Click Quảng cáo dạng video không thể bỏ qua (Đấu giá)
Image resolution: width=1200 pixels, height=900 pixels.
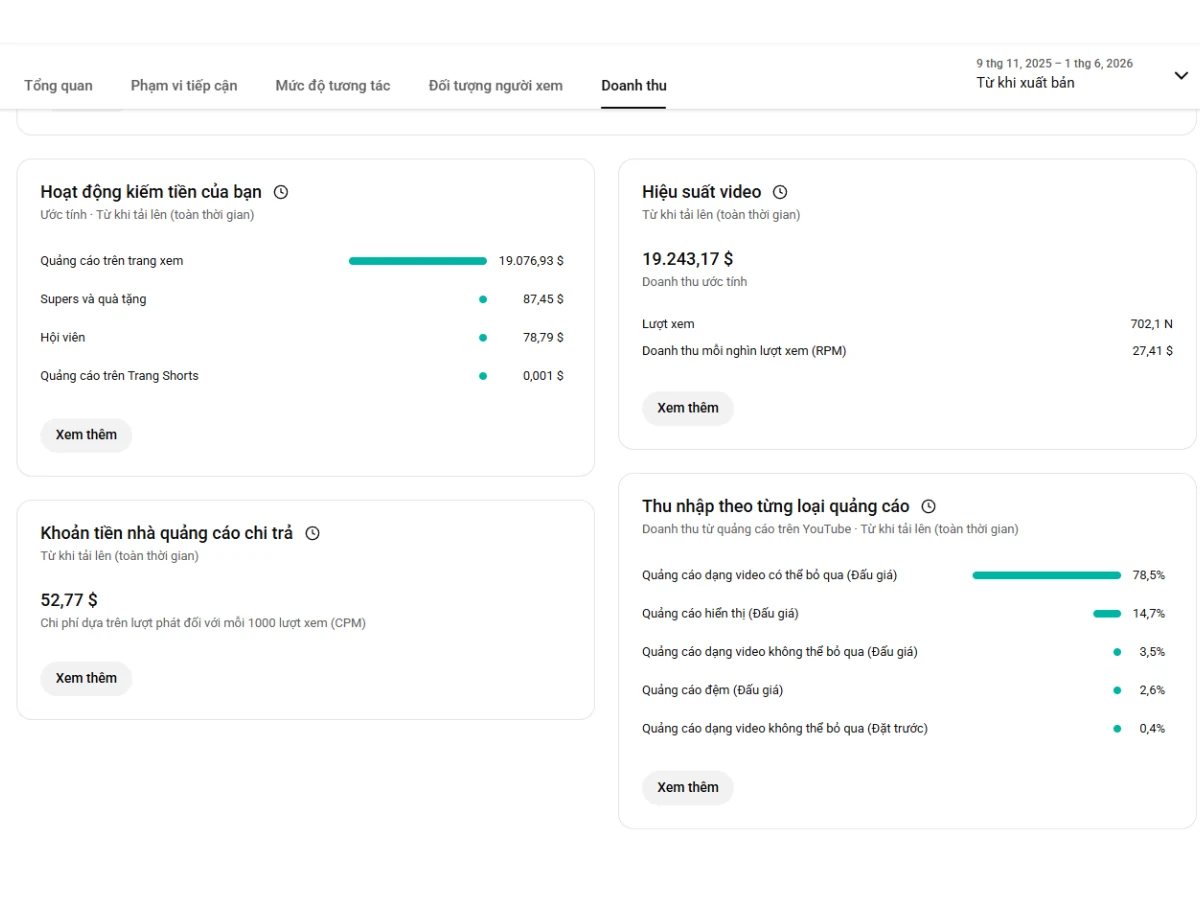point(780,652)
